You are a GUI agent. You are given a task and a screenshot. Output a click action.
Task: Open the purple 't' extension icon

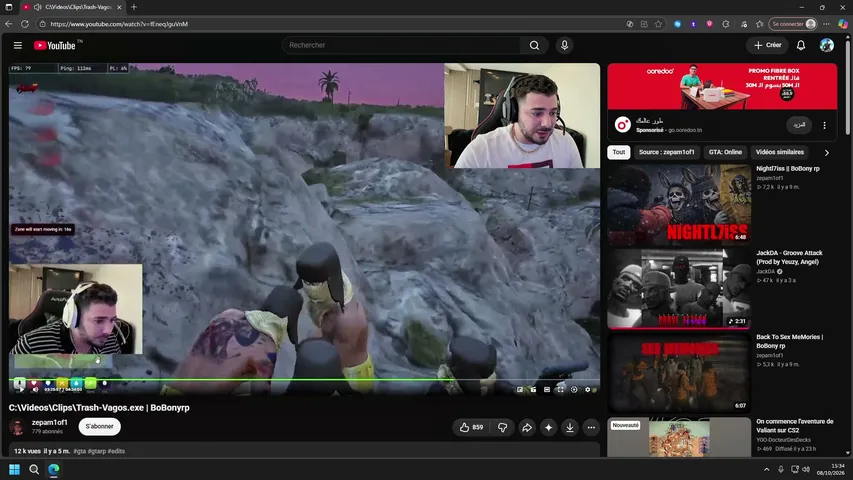[693, 24]
